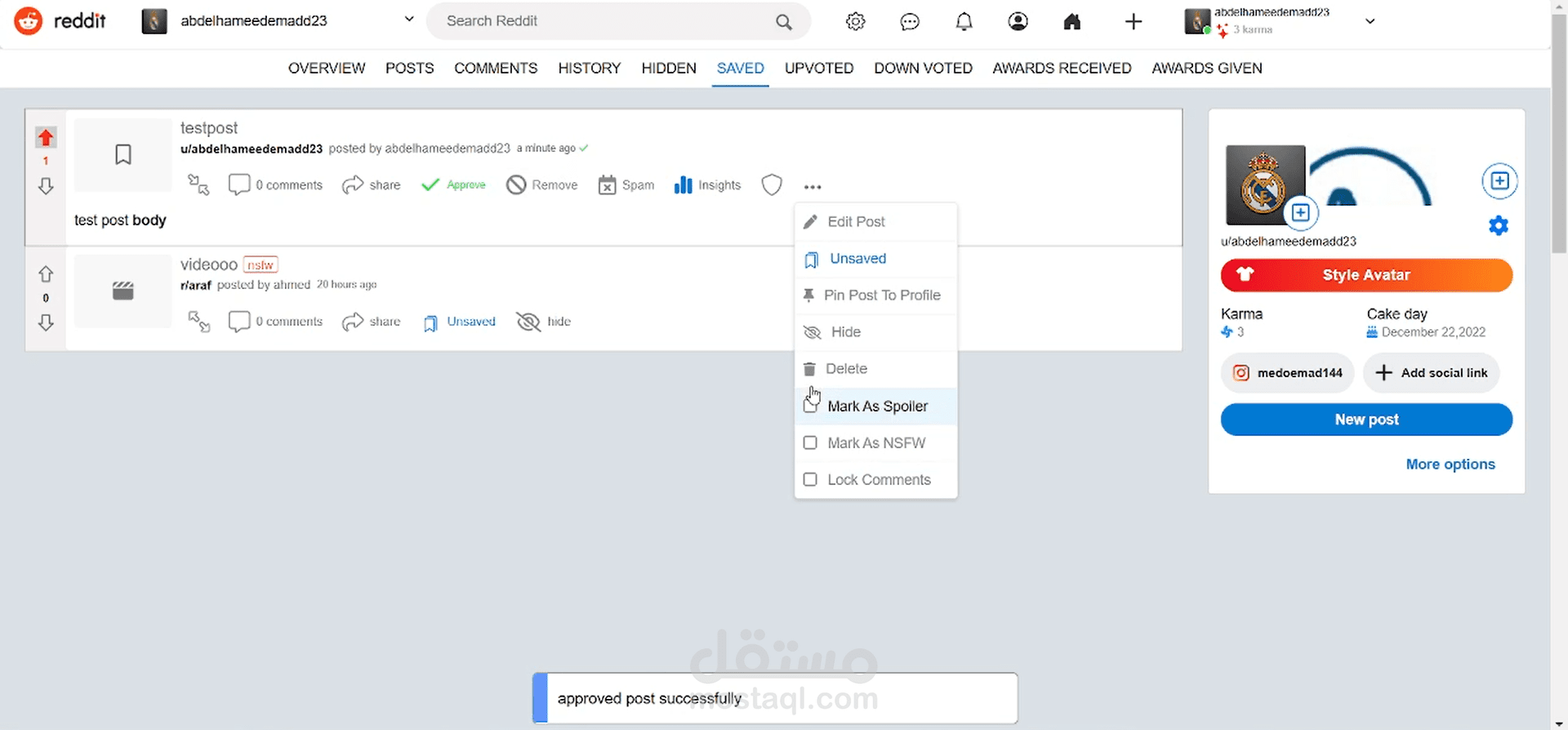Upvote the testpost post
The image size is (1568, 730).
pyautogui.click(x=46, y=137)
